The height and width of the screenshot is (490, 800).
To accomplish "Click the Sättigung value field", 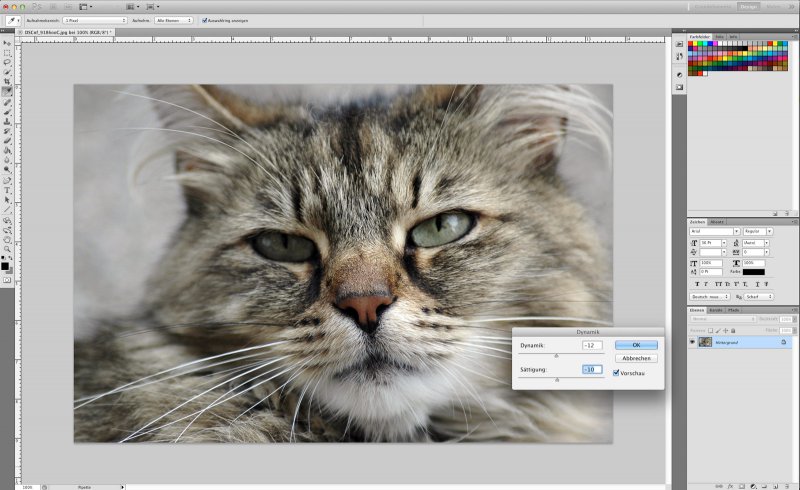I will 592,370.
